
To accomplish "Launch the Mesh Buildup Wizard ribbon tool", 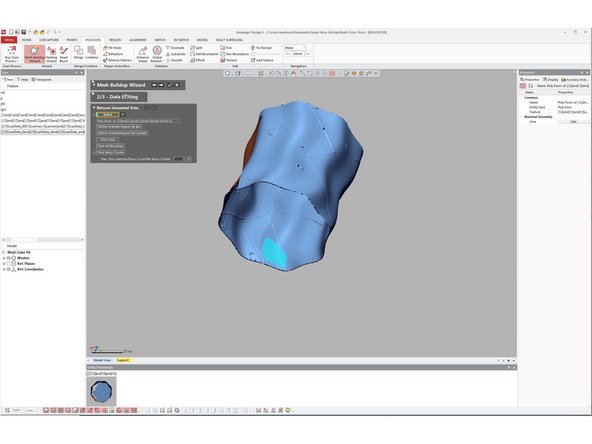I will click(x=34, y=54).
